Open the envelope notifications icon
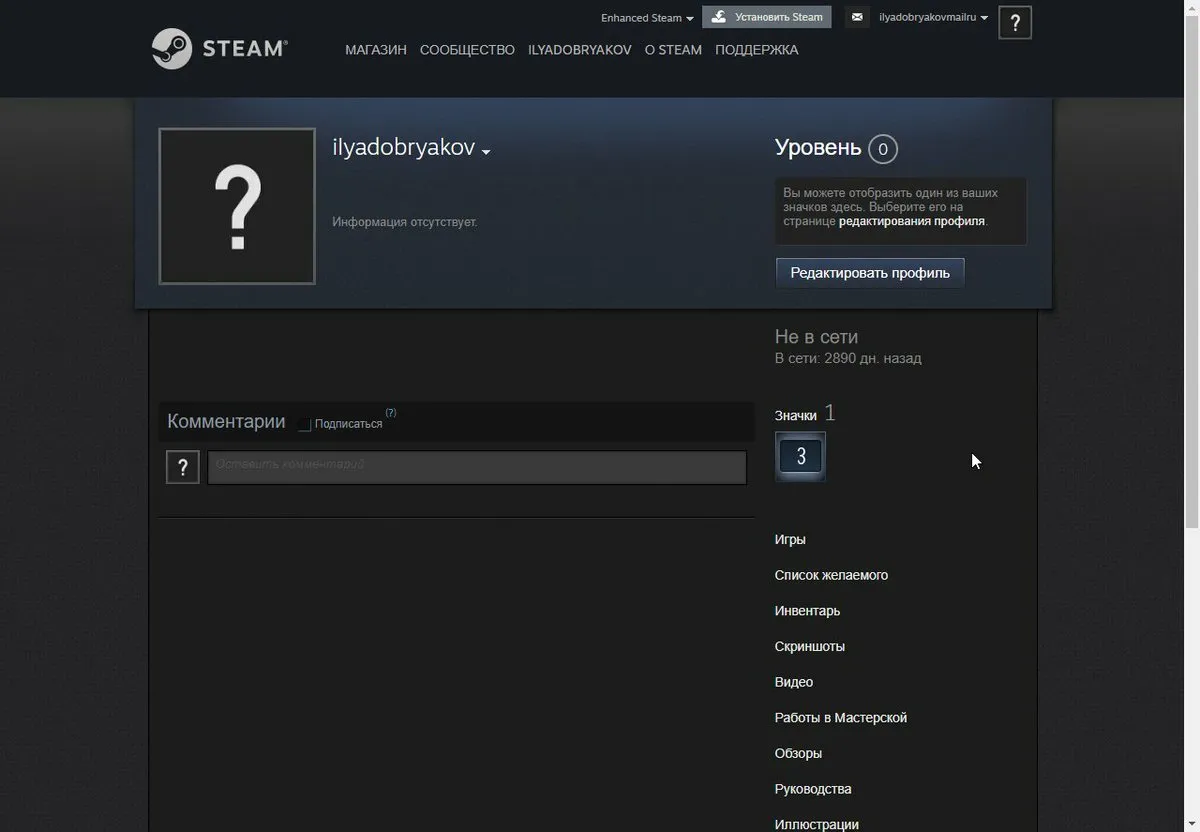The height and width of the screenshot is (832, 1200). tap(857, 17)
